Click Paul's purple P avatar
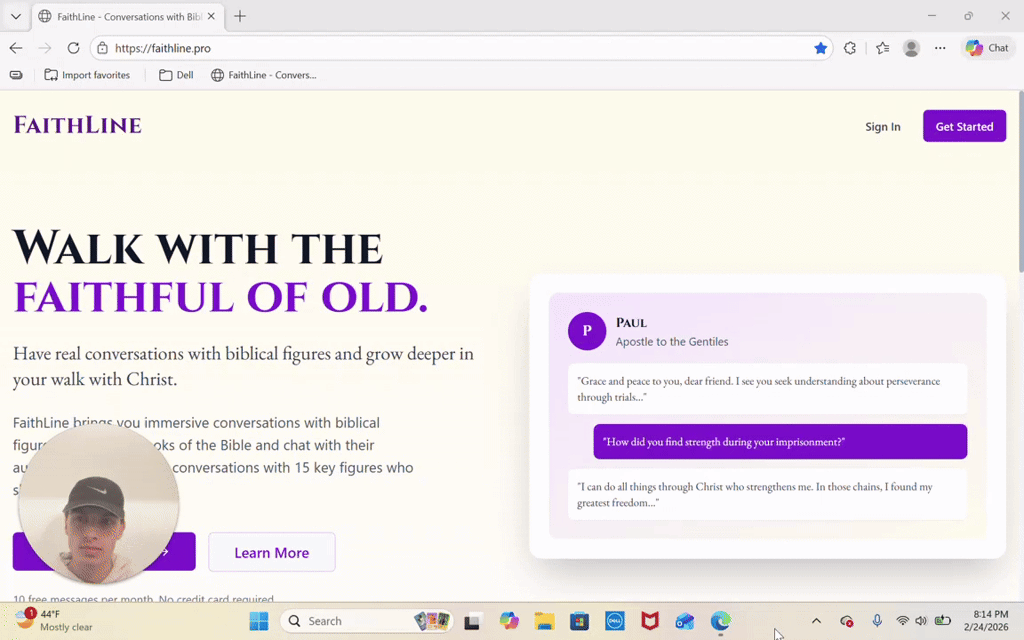1024x640 pixels. tap(586, 331)
